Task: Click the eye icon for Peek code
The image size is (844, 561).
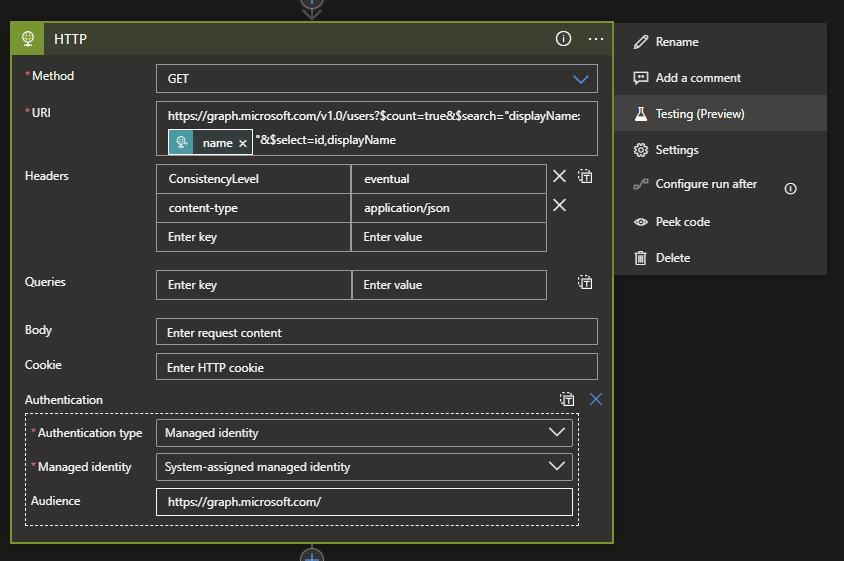Action: point(641,222)
